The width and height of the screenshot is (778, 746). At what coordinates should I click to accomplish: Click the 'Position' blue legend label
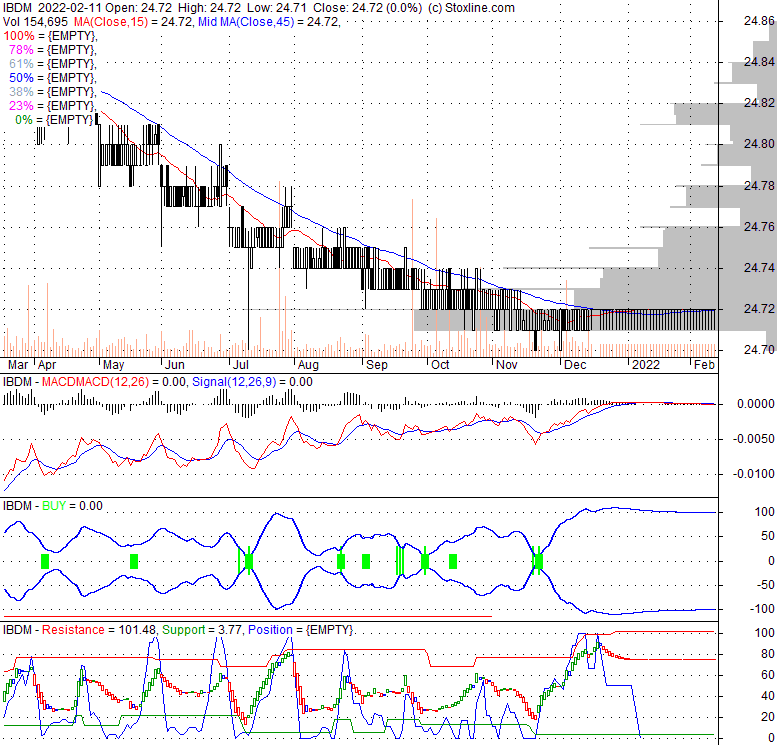tap(270, 630)
